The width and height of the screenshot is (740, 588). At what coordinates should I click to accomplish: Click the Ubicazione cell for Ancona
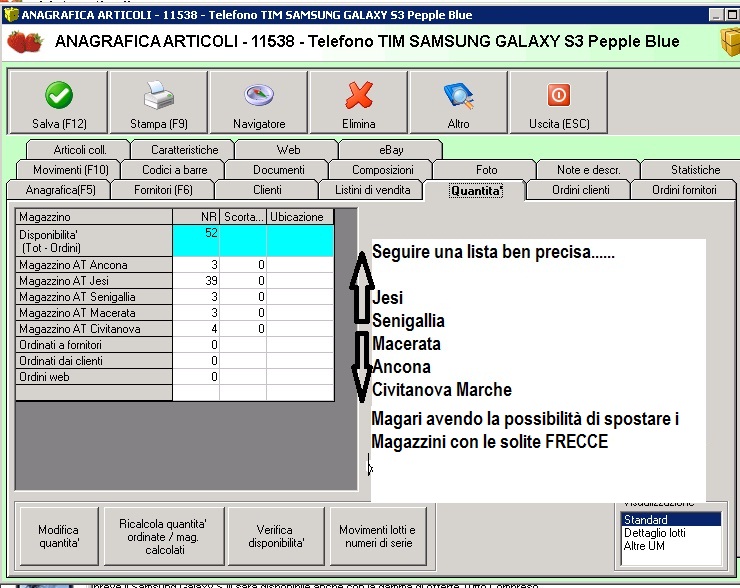pyautogui.click(x=300, y=265)
